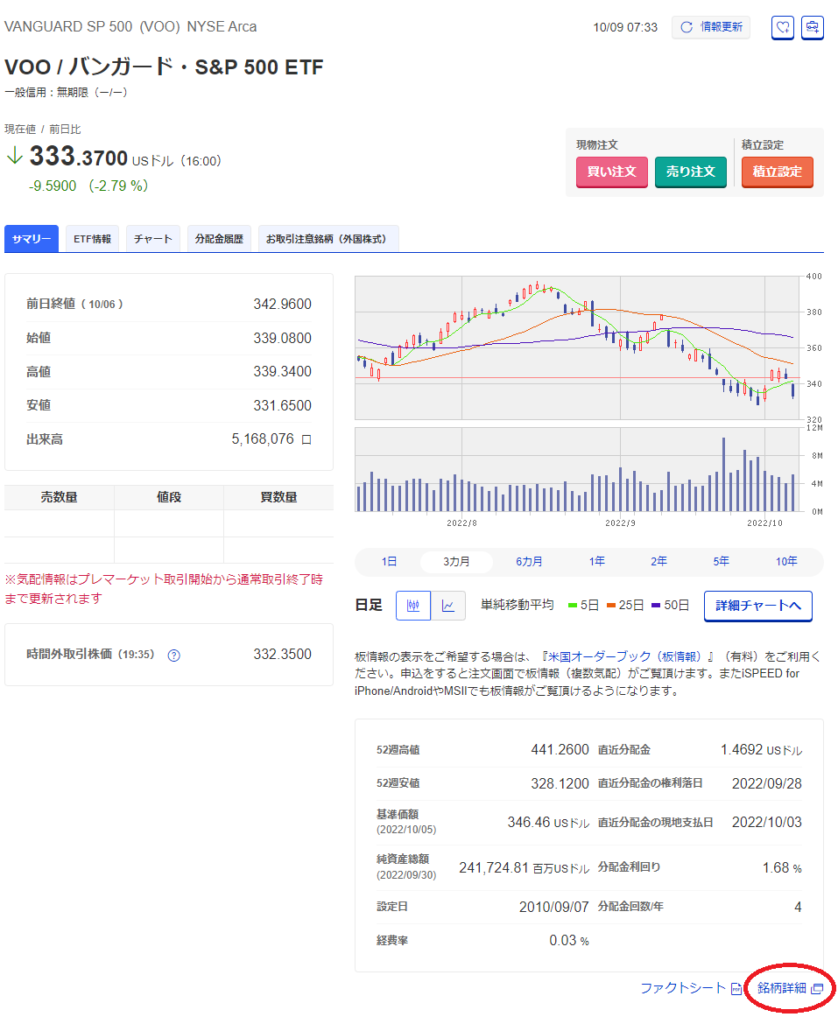Screen dimensions: 838x1024
Task: Set chart range to 10年
Action: click(786, 561)
